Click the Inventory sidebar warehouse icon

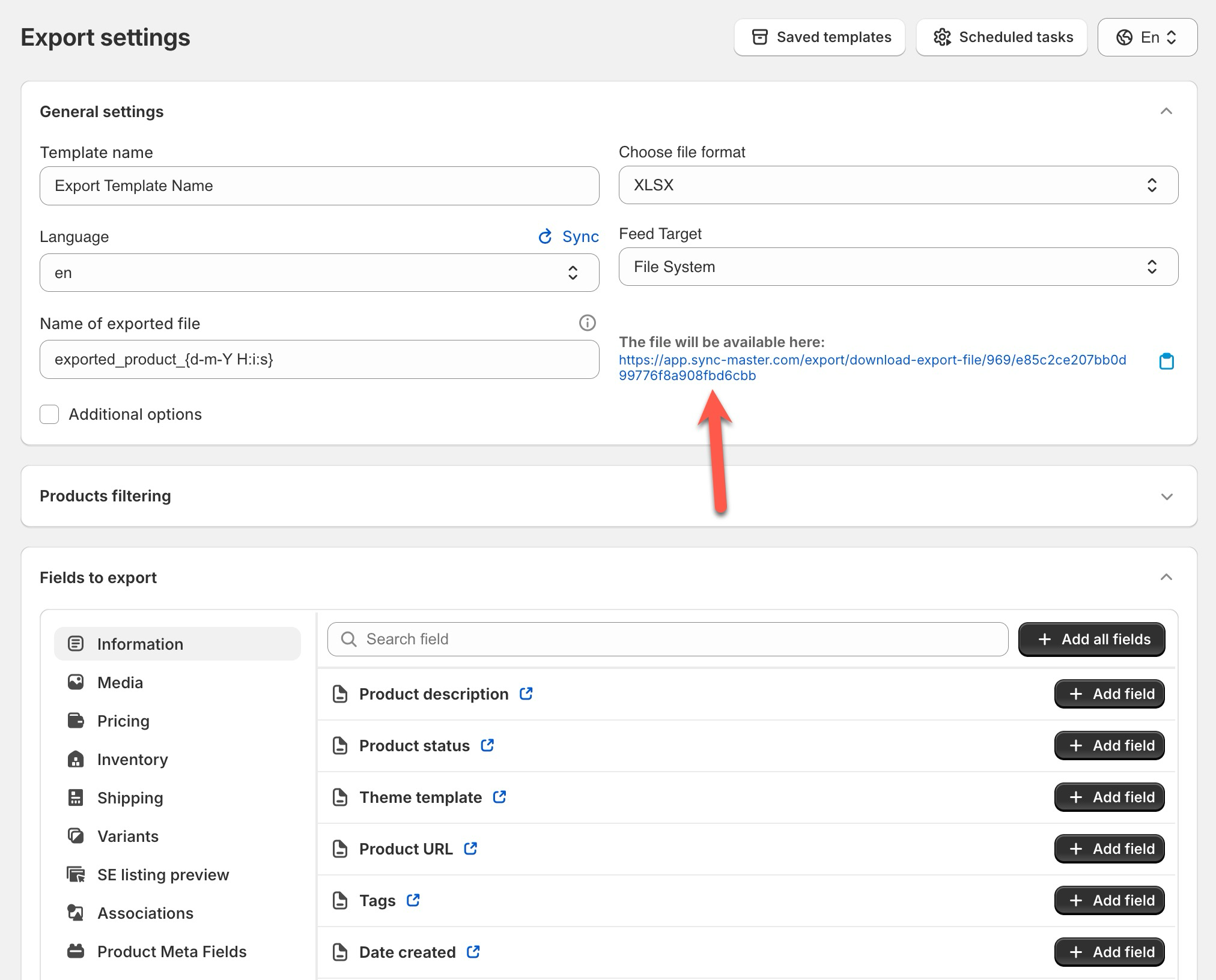76,759
